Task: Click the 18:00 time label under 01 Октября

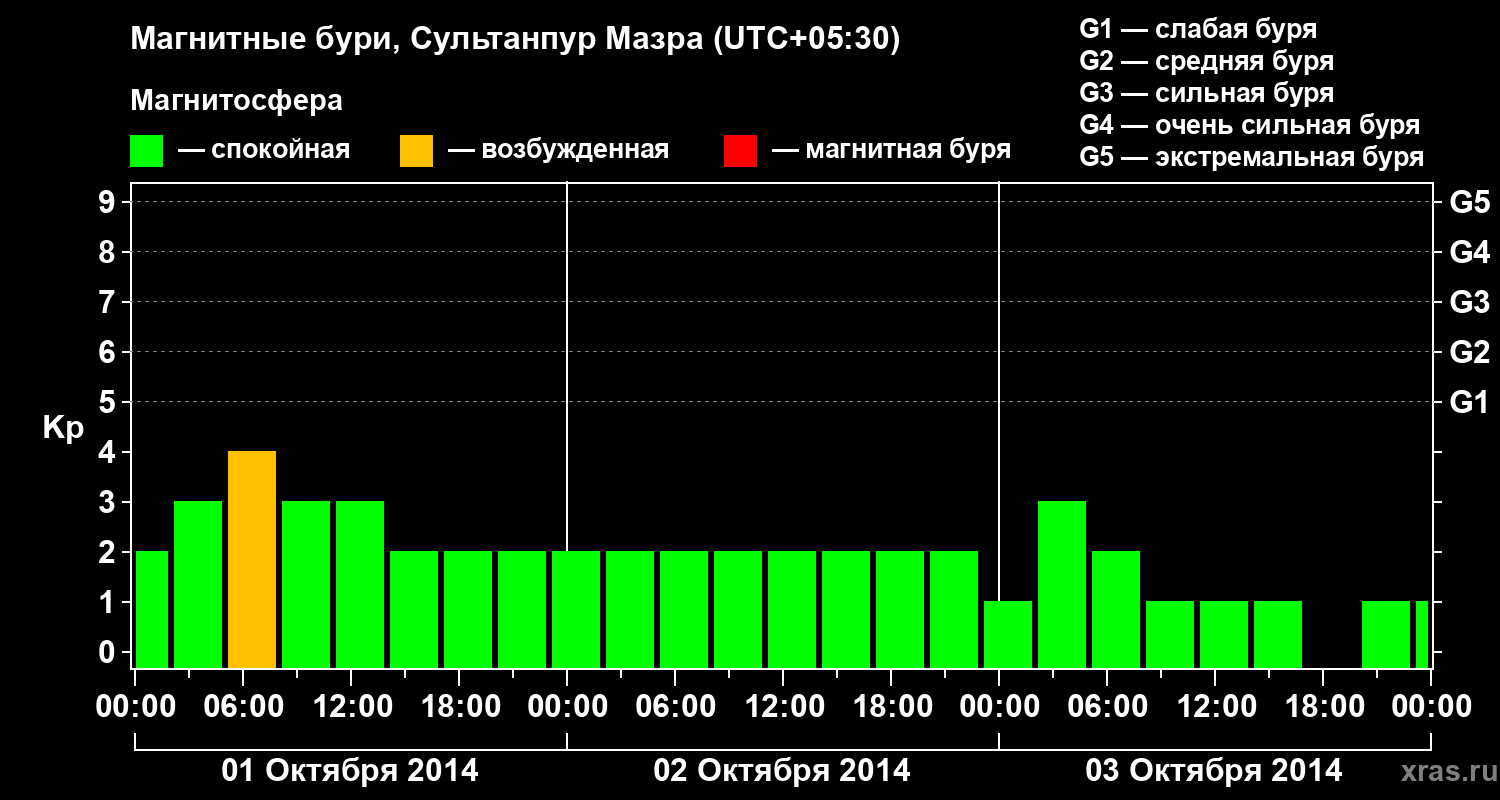Action: pyautogui.click(x=459, y=707)
